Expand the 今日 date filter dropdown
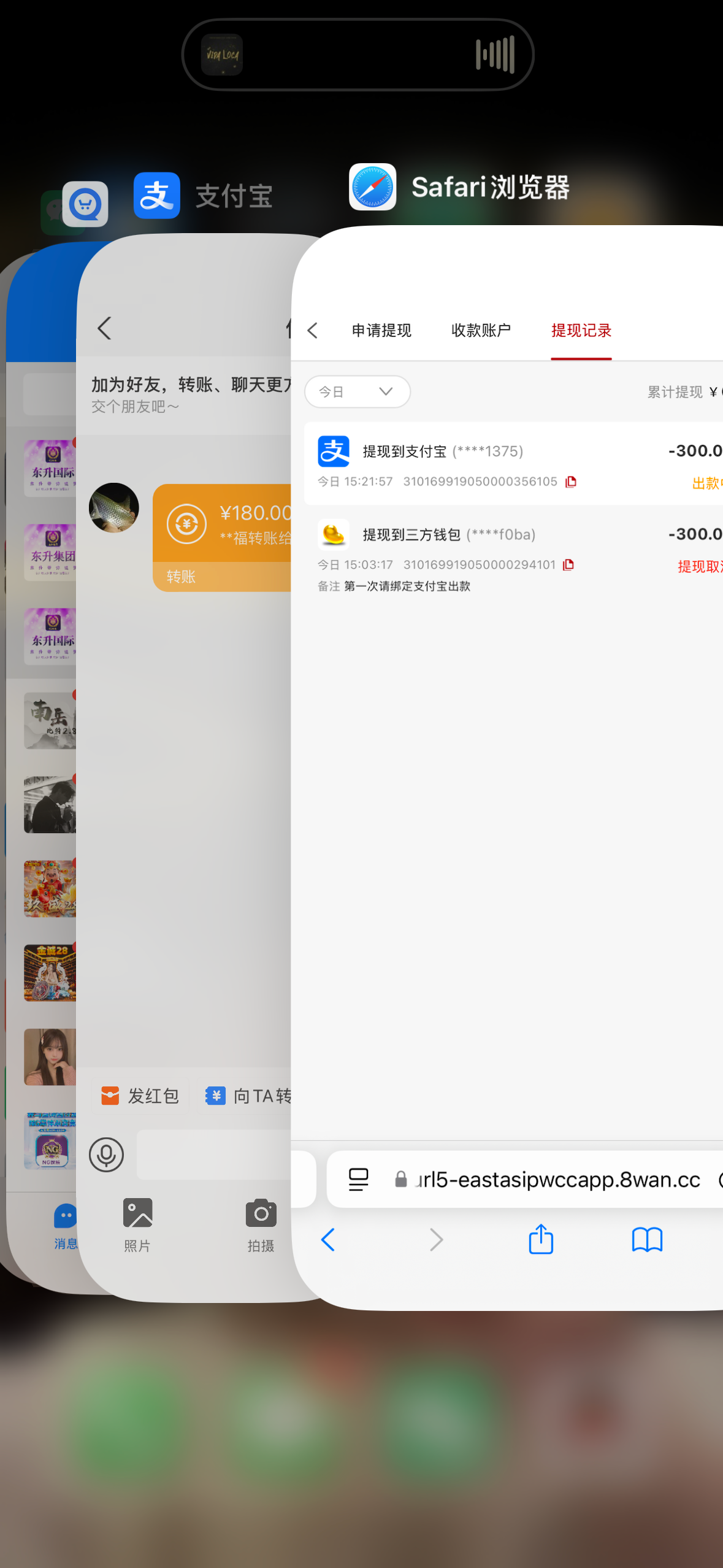This screenshot has height=1568, width=723. (357, 391)
